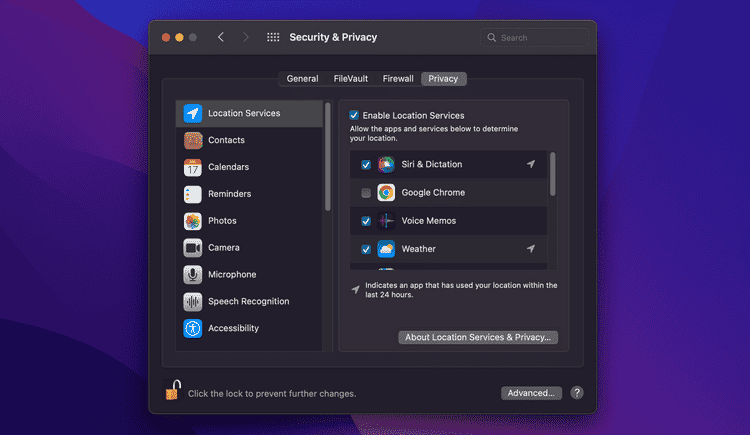This screenshot has height=435, width=750.
Task: Click the Calendars icon showing 17
Action: pos(193,167)
